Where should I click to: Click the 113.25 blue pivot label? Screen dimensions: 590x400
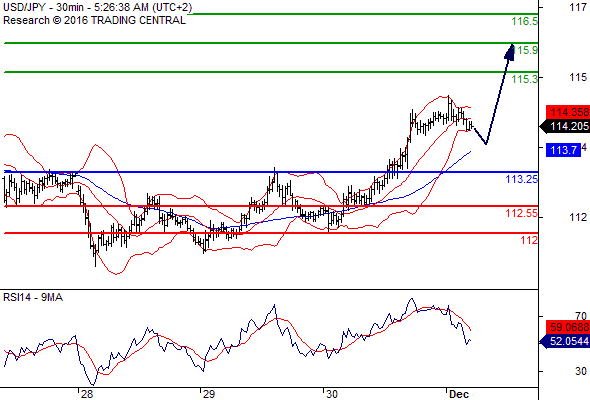[522, 179]
